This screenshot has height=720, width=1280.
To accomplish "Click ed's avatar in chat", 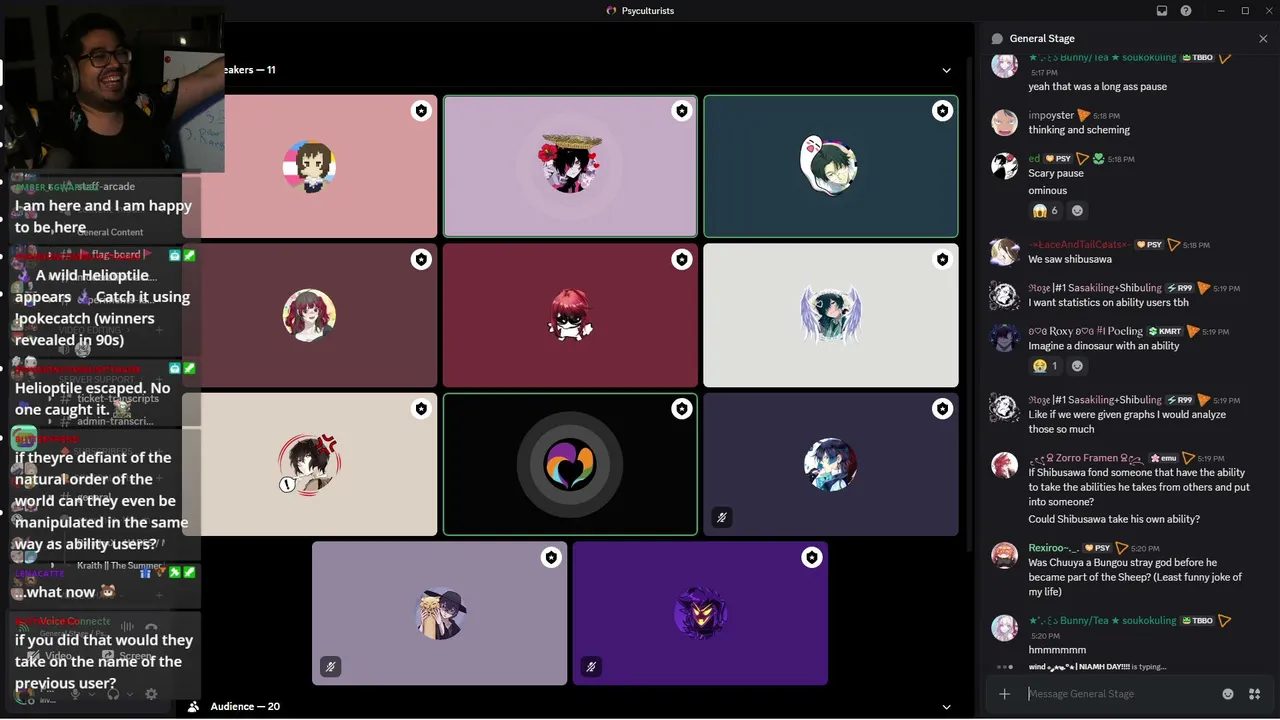I will (x=1004, y=166).
